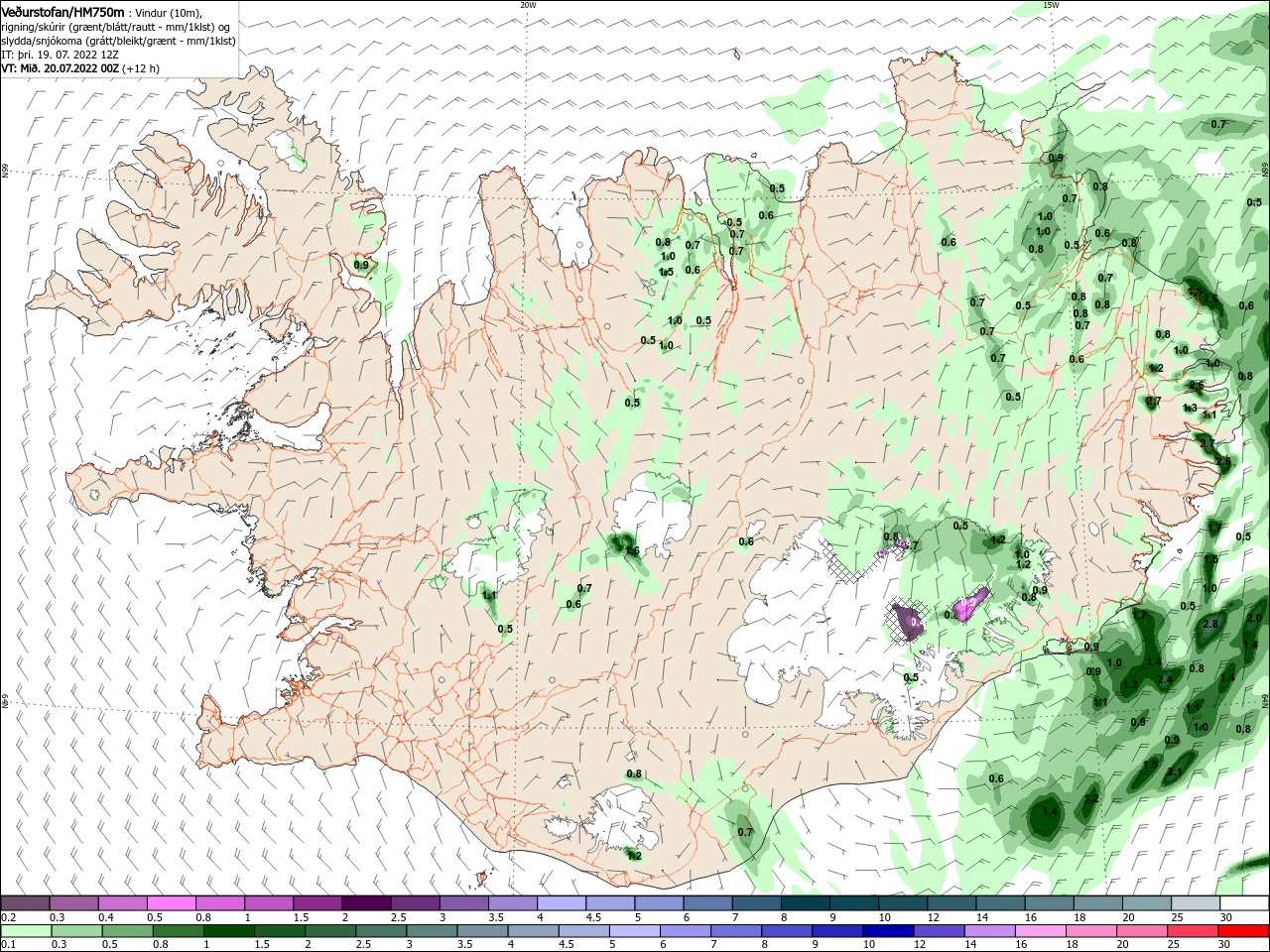Click the '4.5' label in the upper legend row
1270x952 pixels.
(x=593, y=917)
